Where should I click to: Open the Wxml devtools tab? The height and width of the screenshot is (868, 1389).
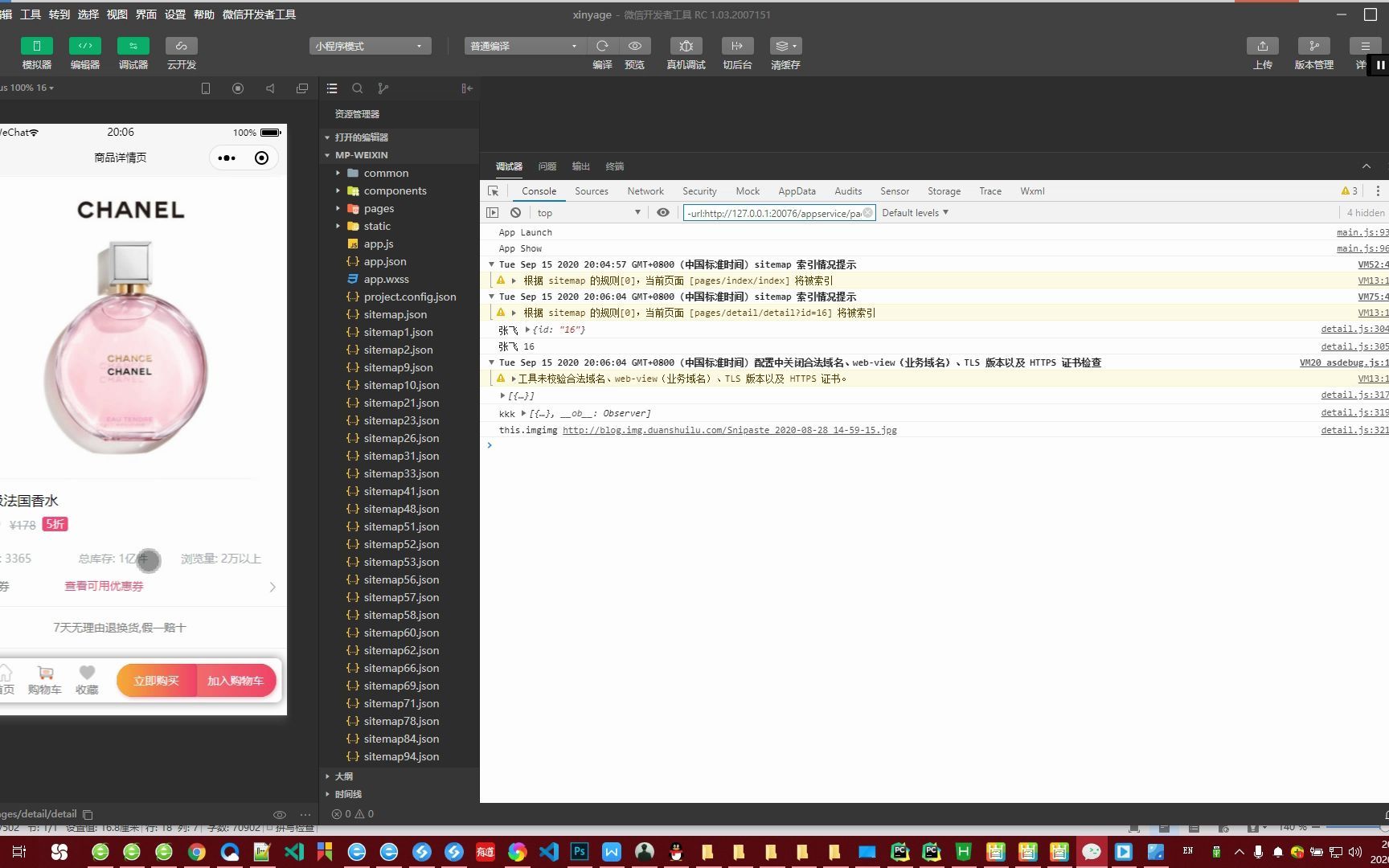click(1032, 191)
